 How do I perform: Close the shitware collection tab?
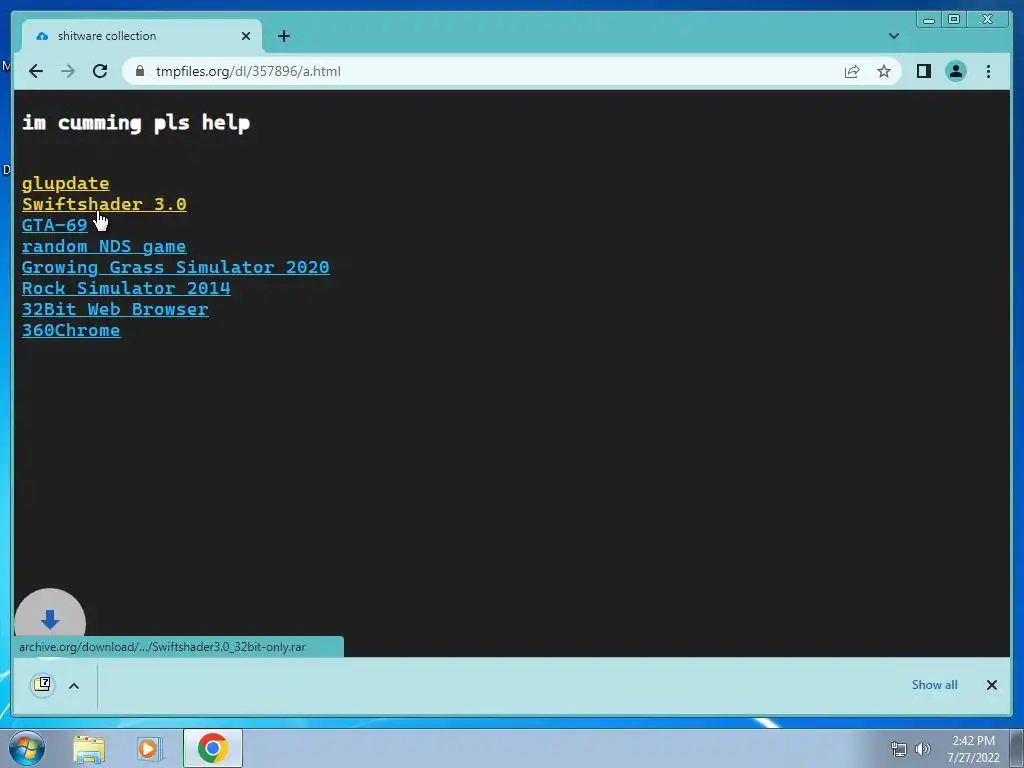pos(246,36)
